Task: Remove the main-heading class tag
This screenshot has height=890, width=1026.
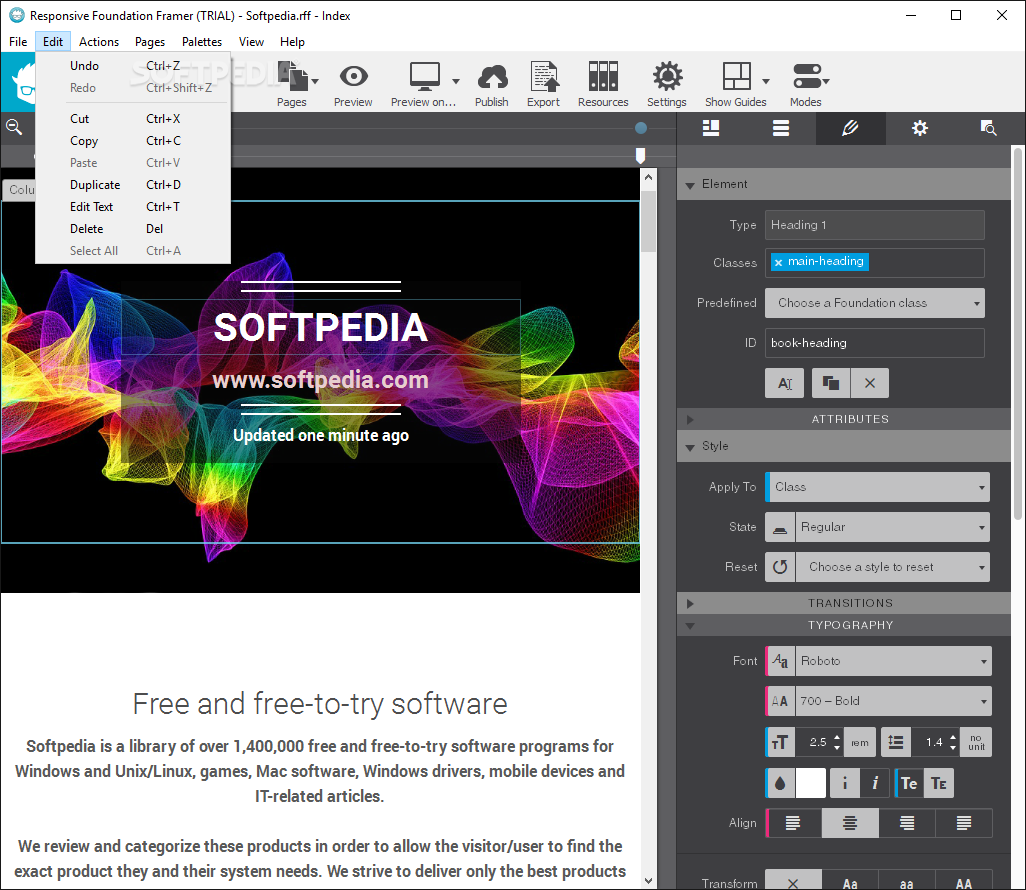Action: click(x=779, y=262)
